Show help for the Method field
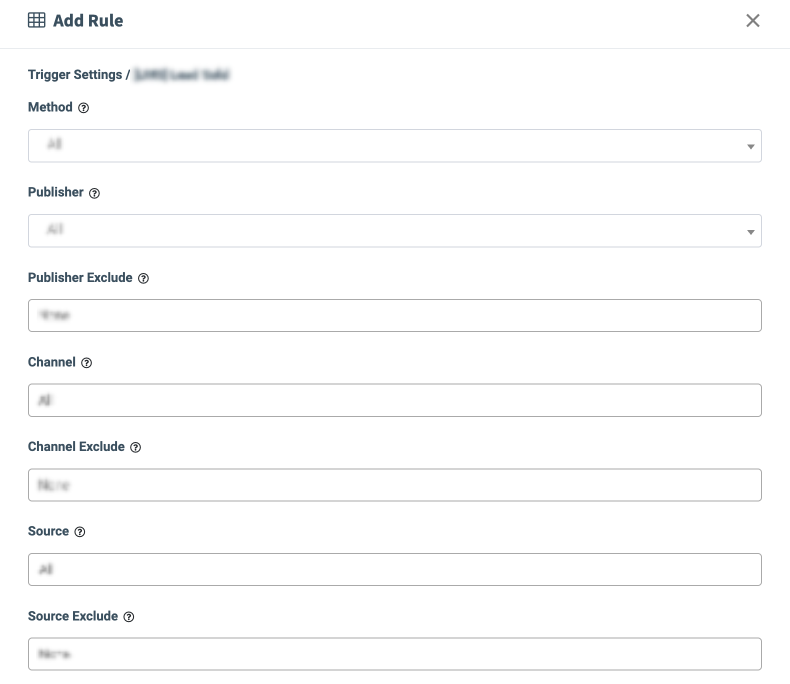 pos(83,108)
